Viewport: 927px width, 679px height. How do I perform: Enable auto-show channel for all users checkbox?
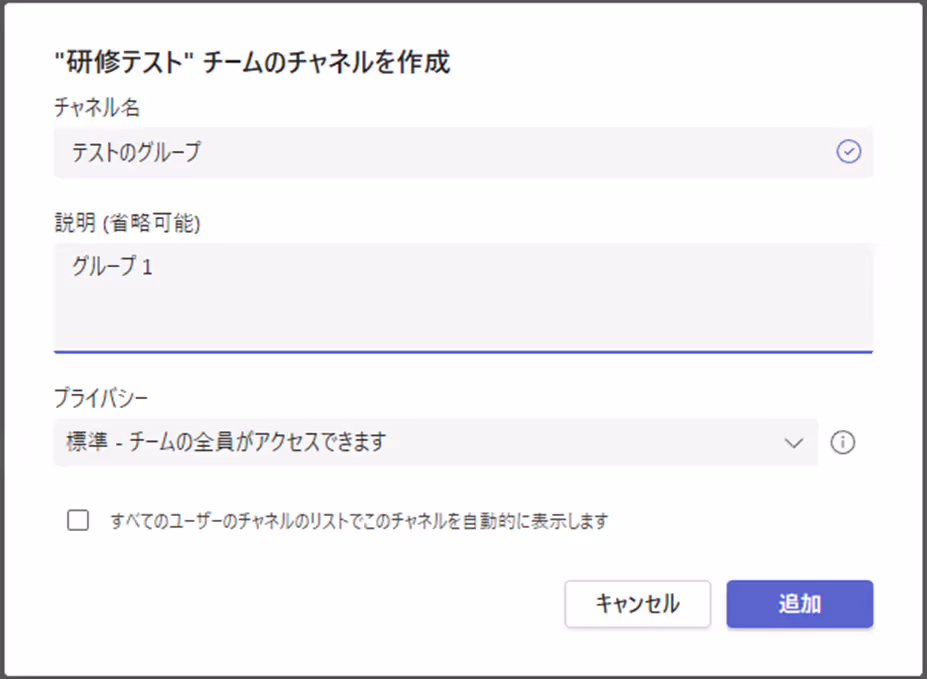[x=78, y=521]
